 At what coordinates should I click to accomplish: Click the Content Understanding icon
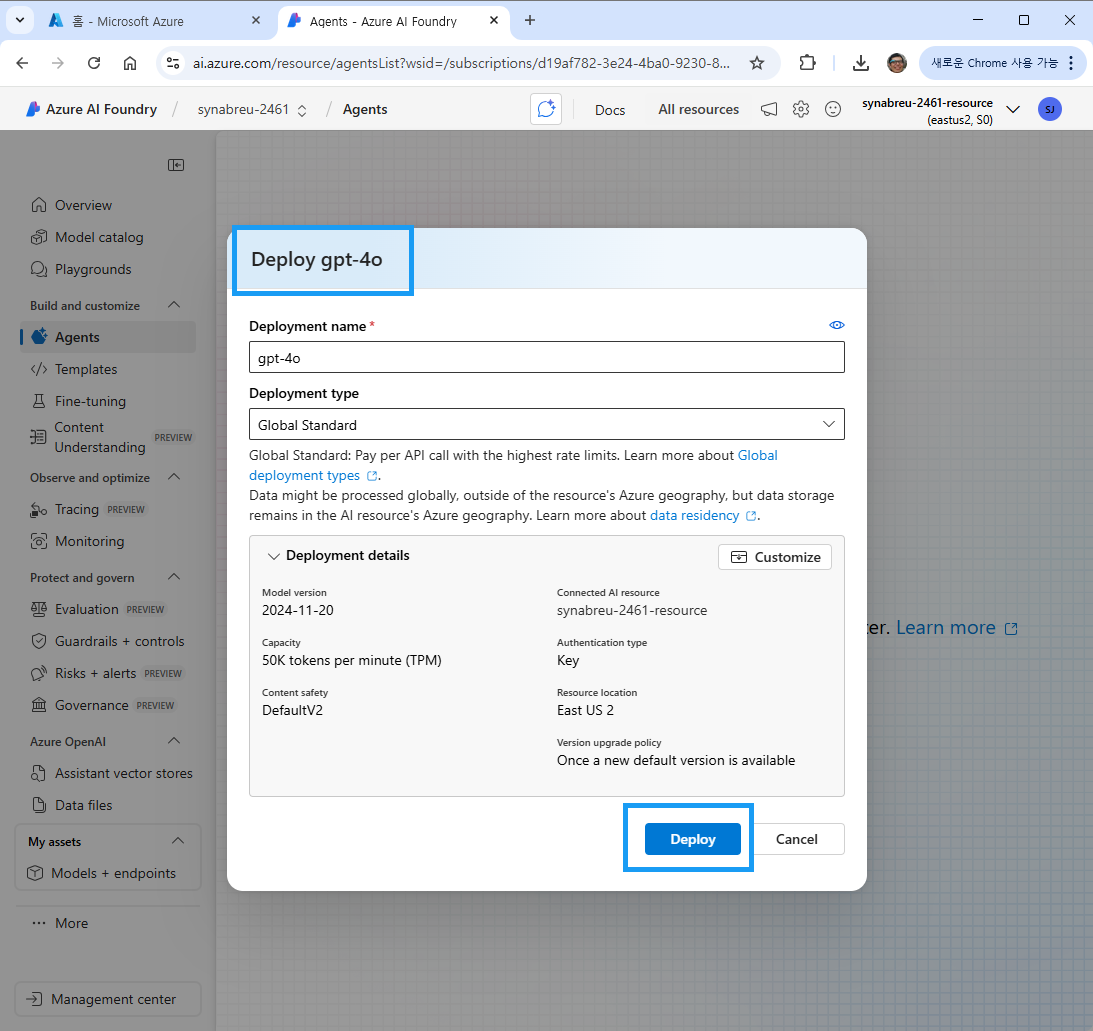tap(38, 437)
